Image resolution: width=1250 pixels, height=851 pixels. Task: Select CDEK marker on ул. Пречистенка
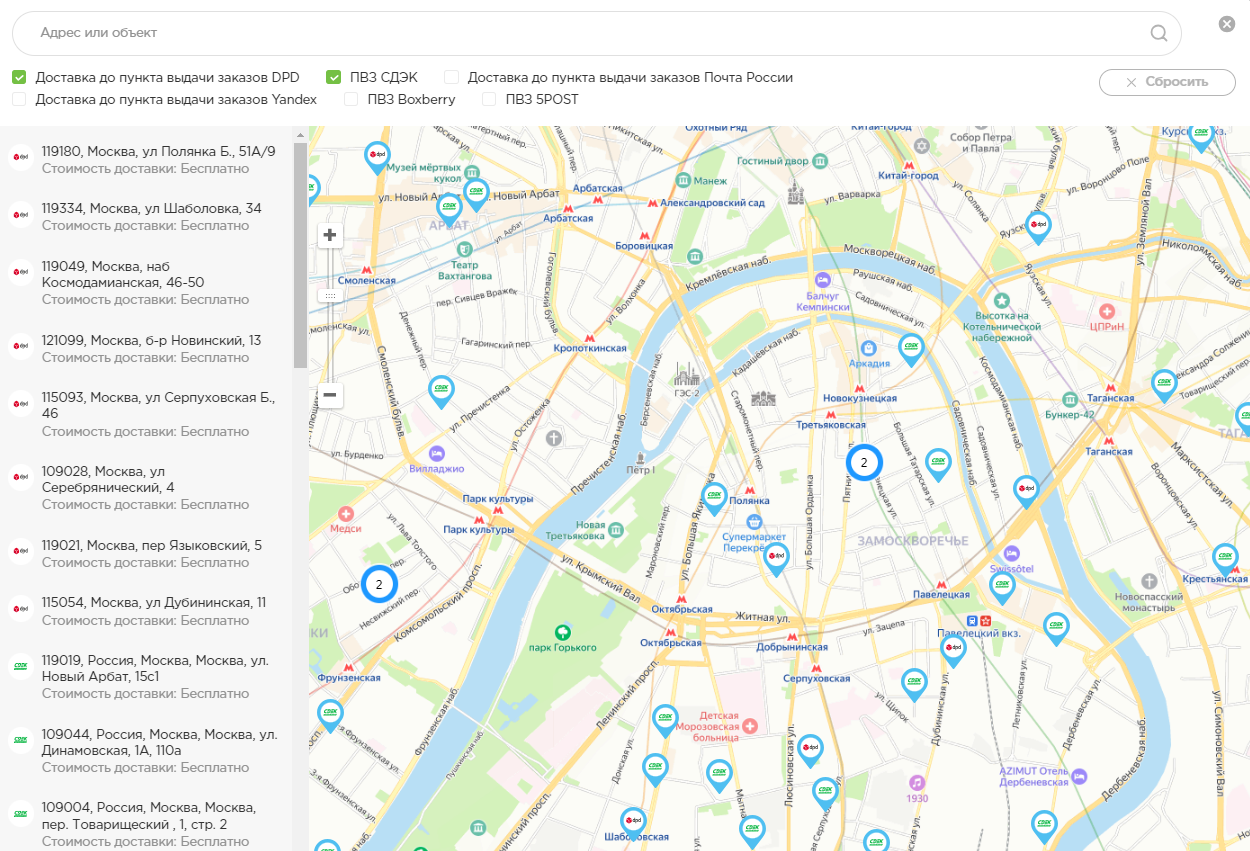point(441,391)
